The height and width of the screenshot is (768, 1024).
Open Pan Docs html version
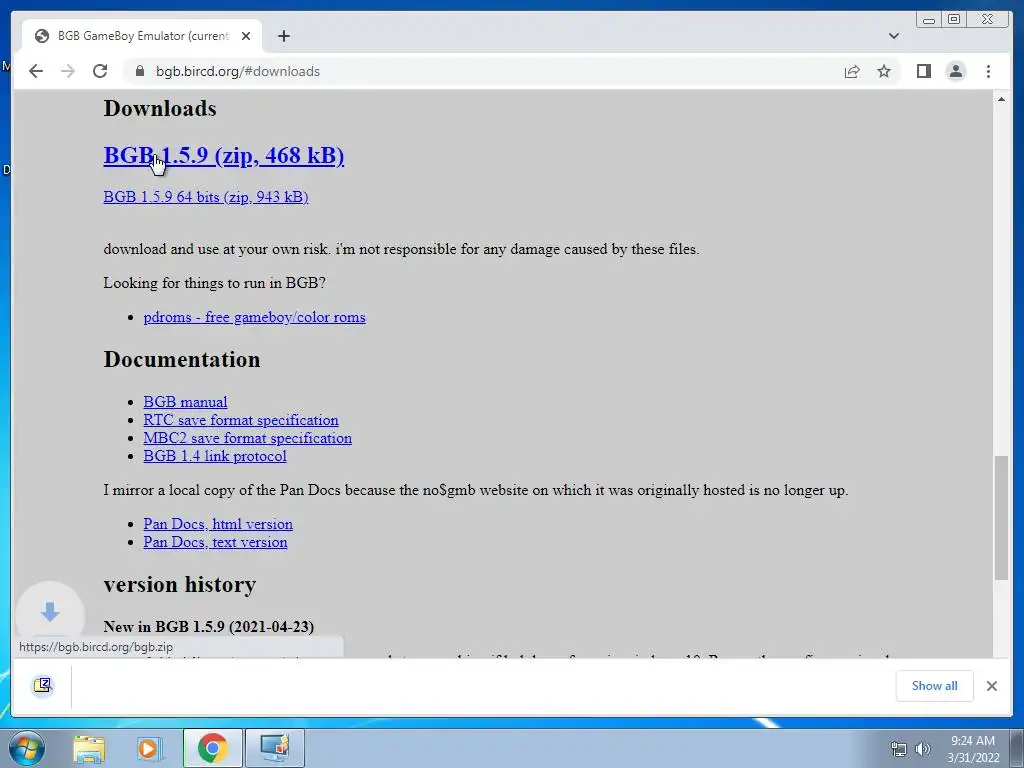tap(218, 524)
